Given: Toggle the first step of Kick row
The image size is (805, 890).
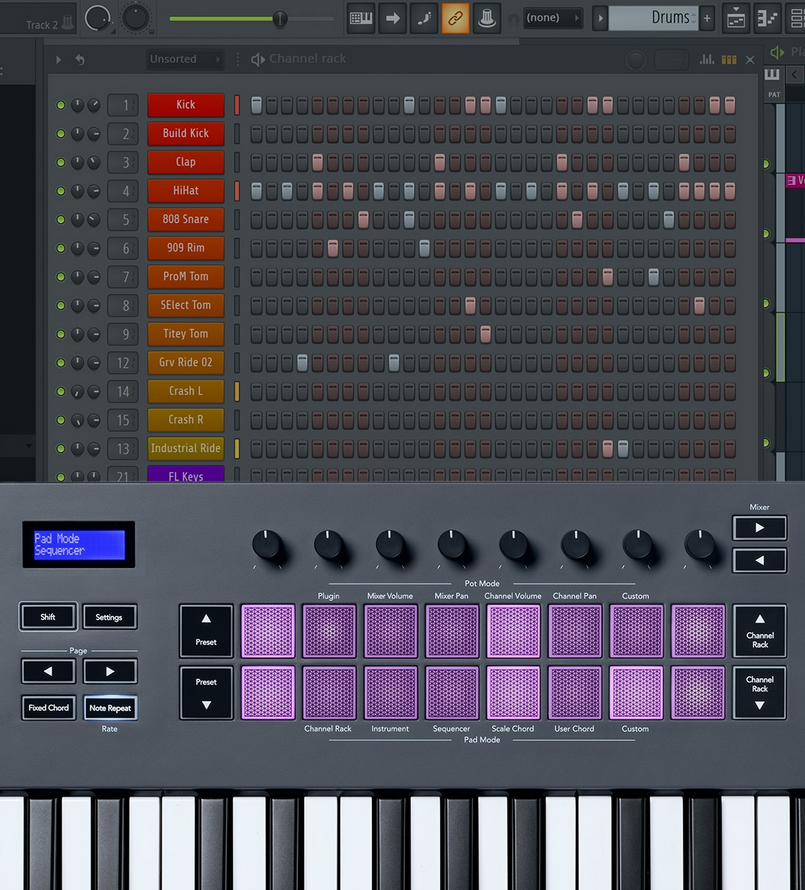Looking at the screenshot, I should [257, 105].
